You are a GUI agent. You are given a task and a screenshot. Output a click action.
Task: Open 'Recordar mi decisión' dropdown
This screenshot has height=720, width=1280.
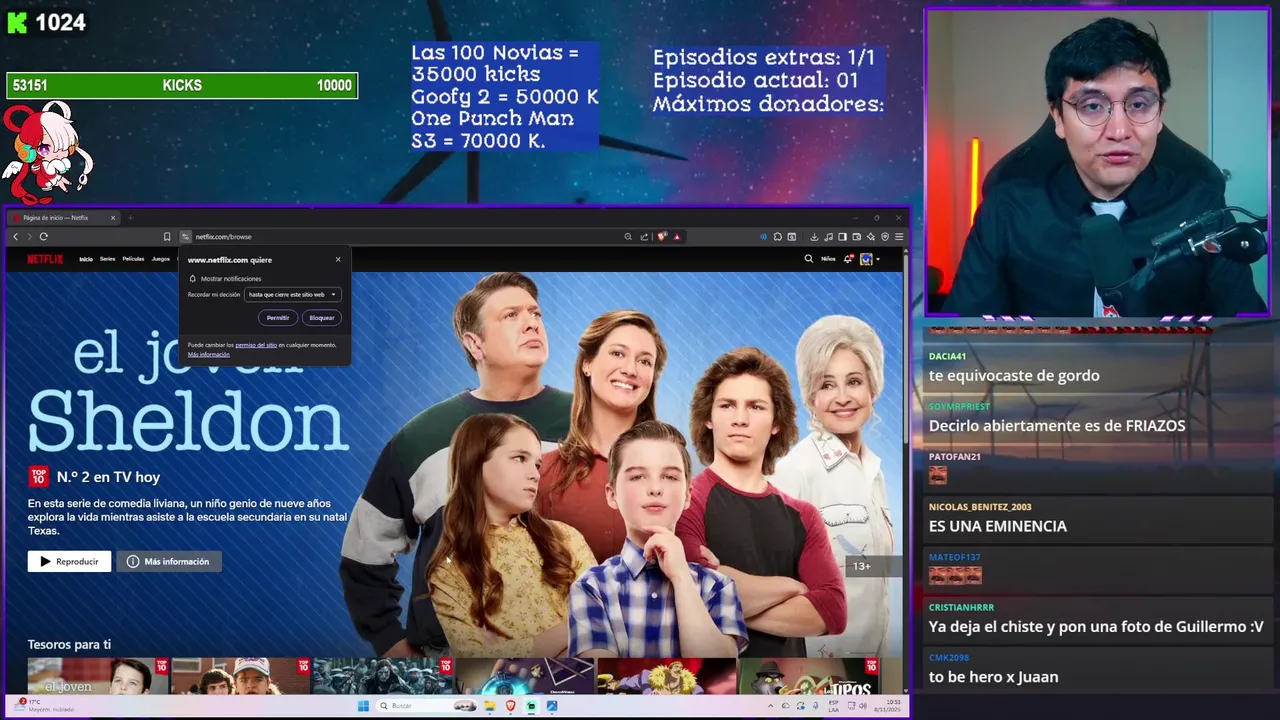[293, 294]
